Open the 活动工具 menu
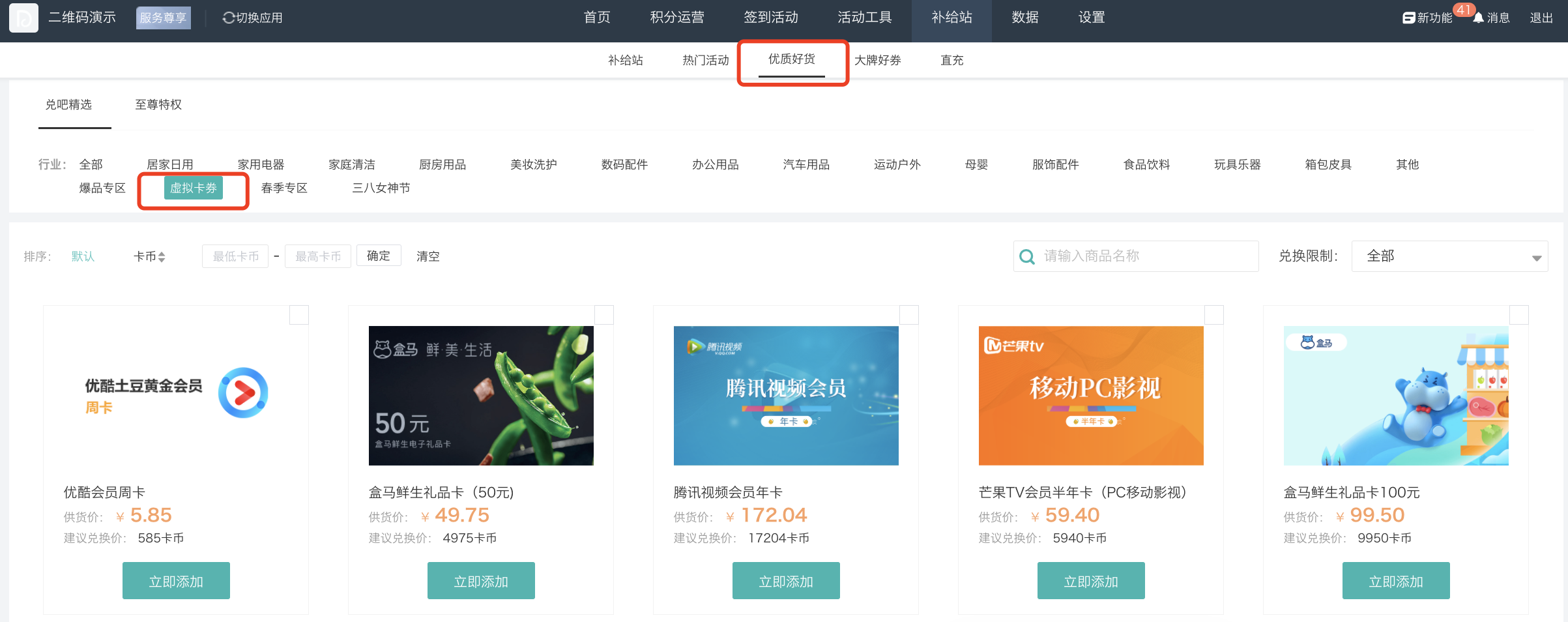Viewport: 1568px width, 622px height. [865, 18]
